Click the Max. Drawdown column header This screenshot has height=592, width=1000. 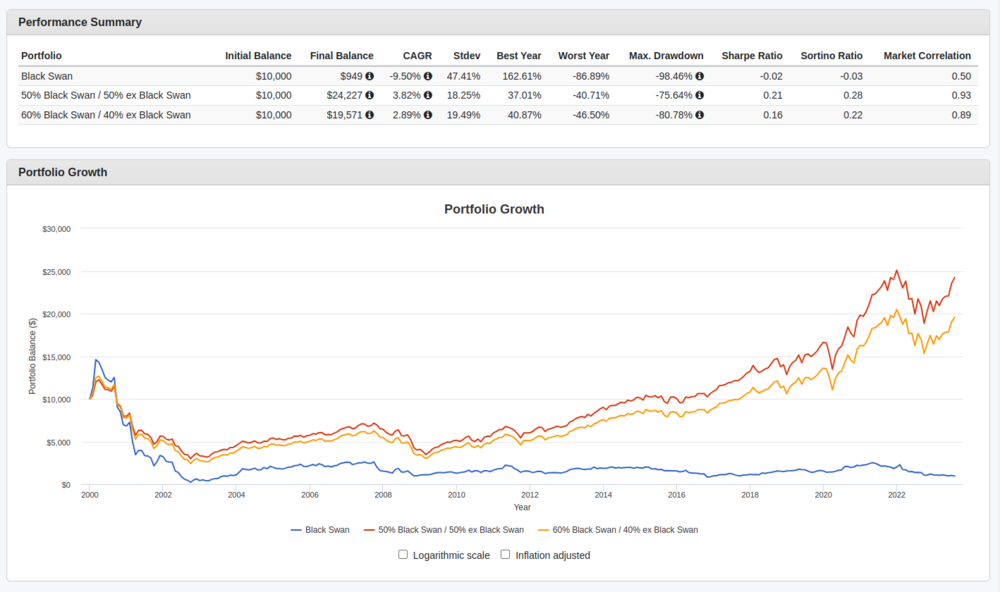pos(666,56)
